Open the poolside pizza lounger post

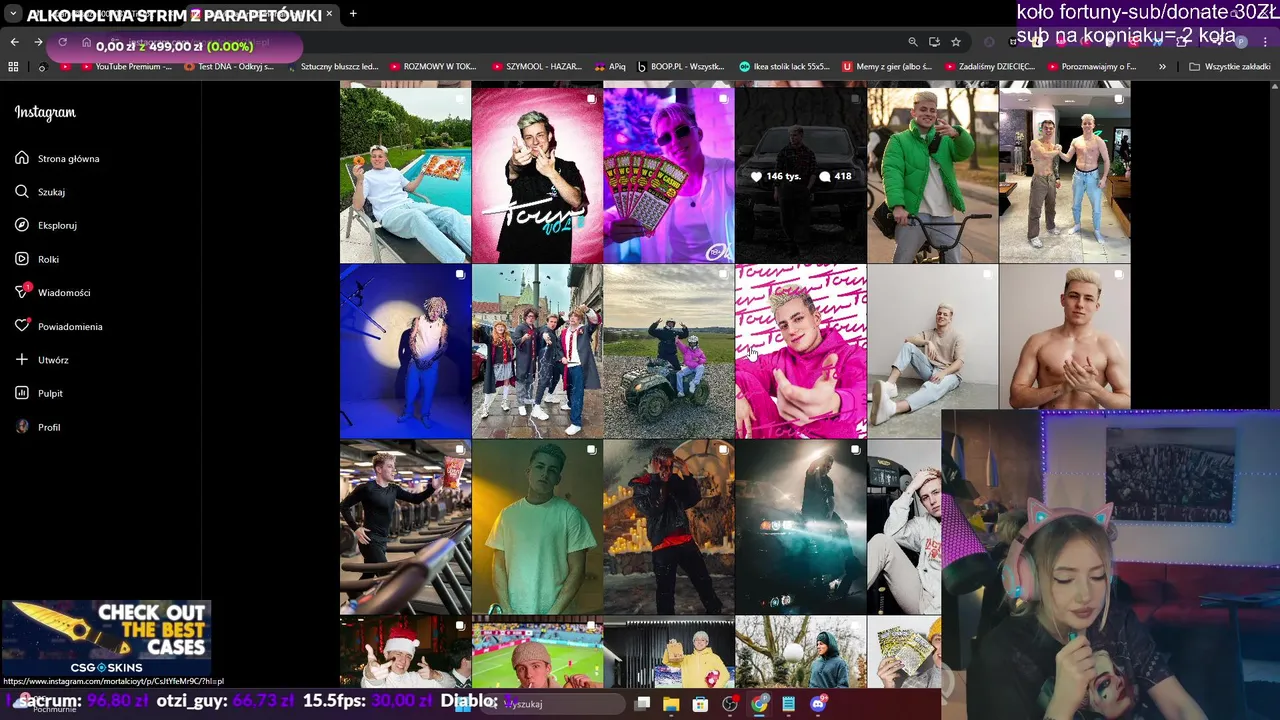click(405, 175)
